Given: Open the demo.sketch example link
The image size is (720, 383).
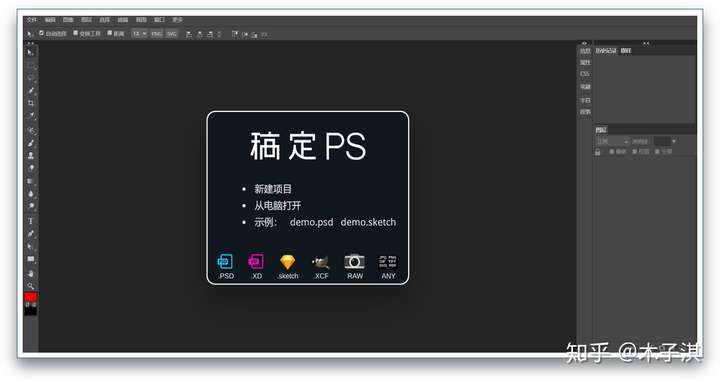Looking at the screenshot, I should [368, 222].
